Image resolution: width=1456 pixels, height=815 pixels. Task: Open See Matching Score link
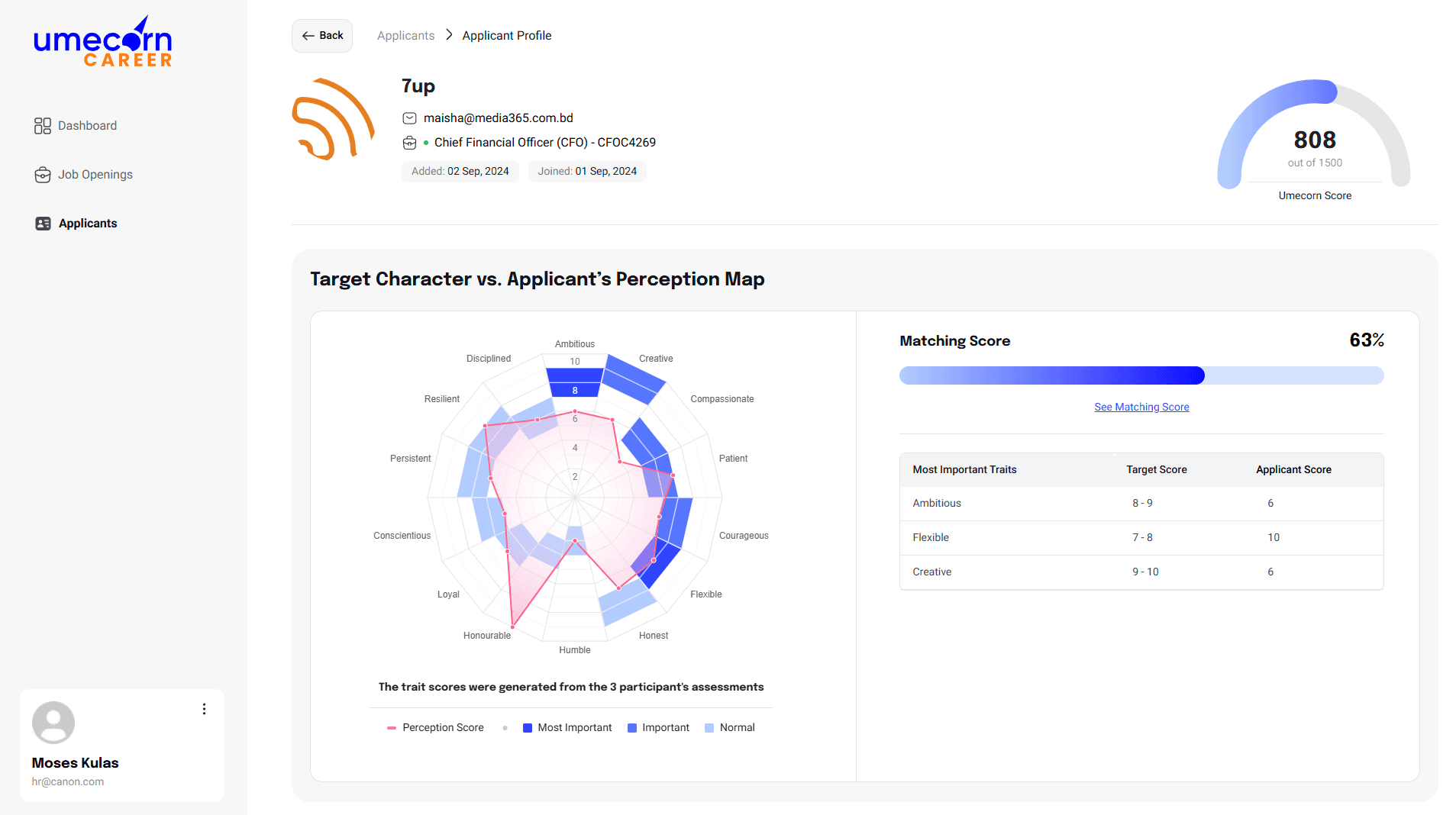point(1141,407)
